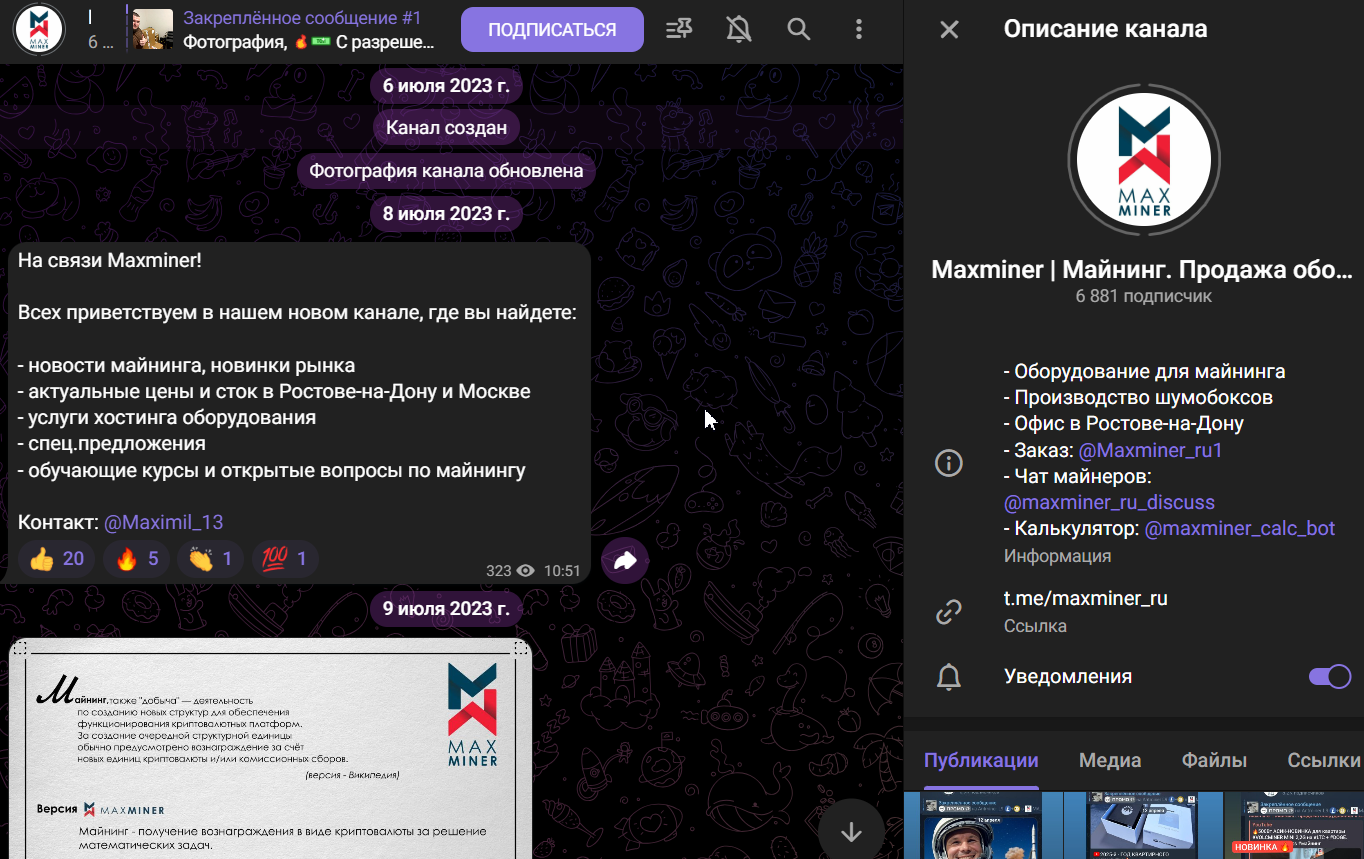
Task: Open the Maxminer channel avatar in header
Action: pyautogui.click(x=39, y=29)
